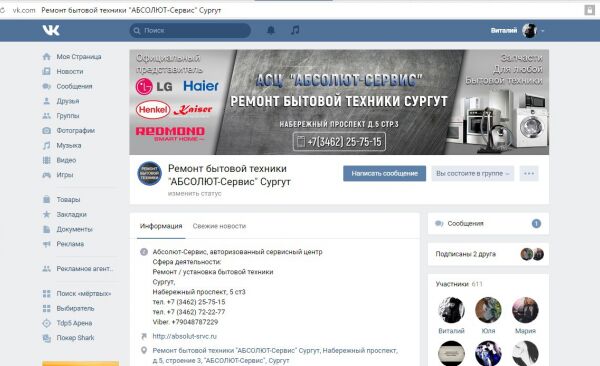This screenshot has height=366, width=600.
Task: Click изменить статус under the group name
Action: click(194, 194)
